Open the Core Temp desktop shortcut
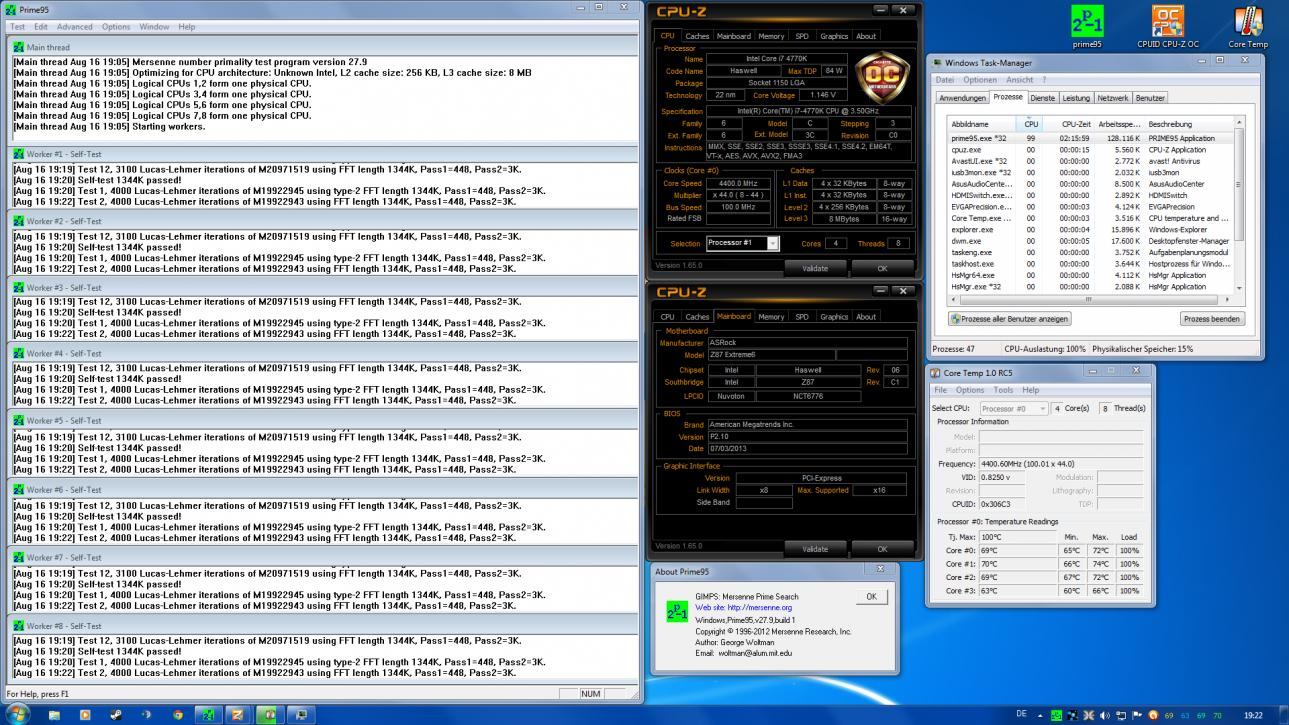Image resolution: width=1289 pixels, height=725 pixels. (1248, 27)
